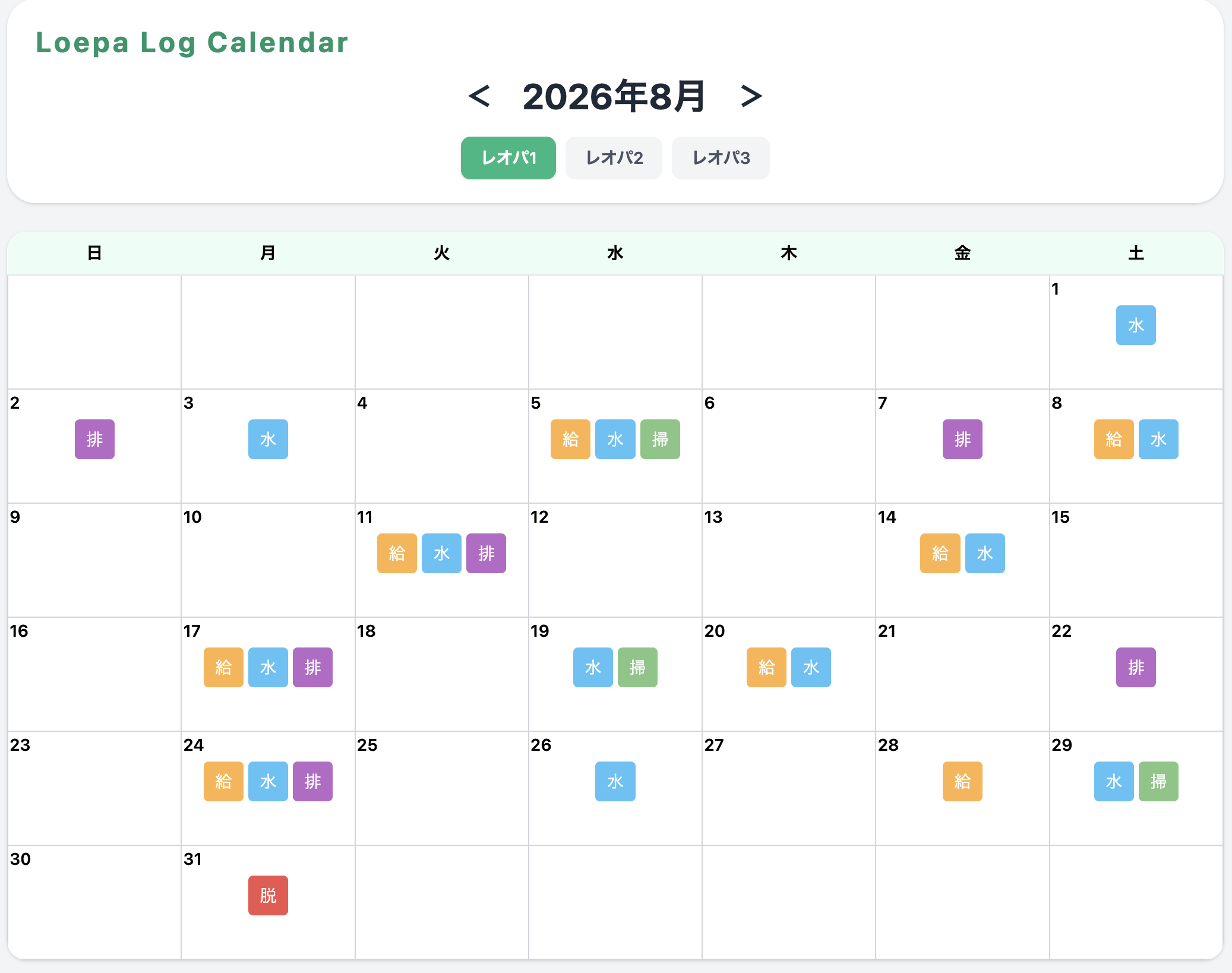This screenshot has height=973, width=1232.
Task: Open the empty day 15 cell
Action: coord(1136,560)
